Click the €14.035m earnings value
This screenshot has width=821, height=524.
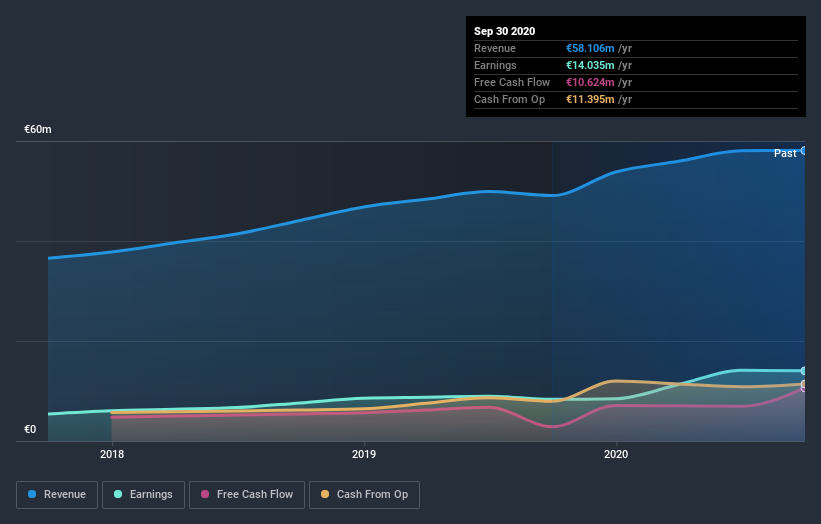[590, 65]
